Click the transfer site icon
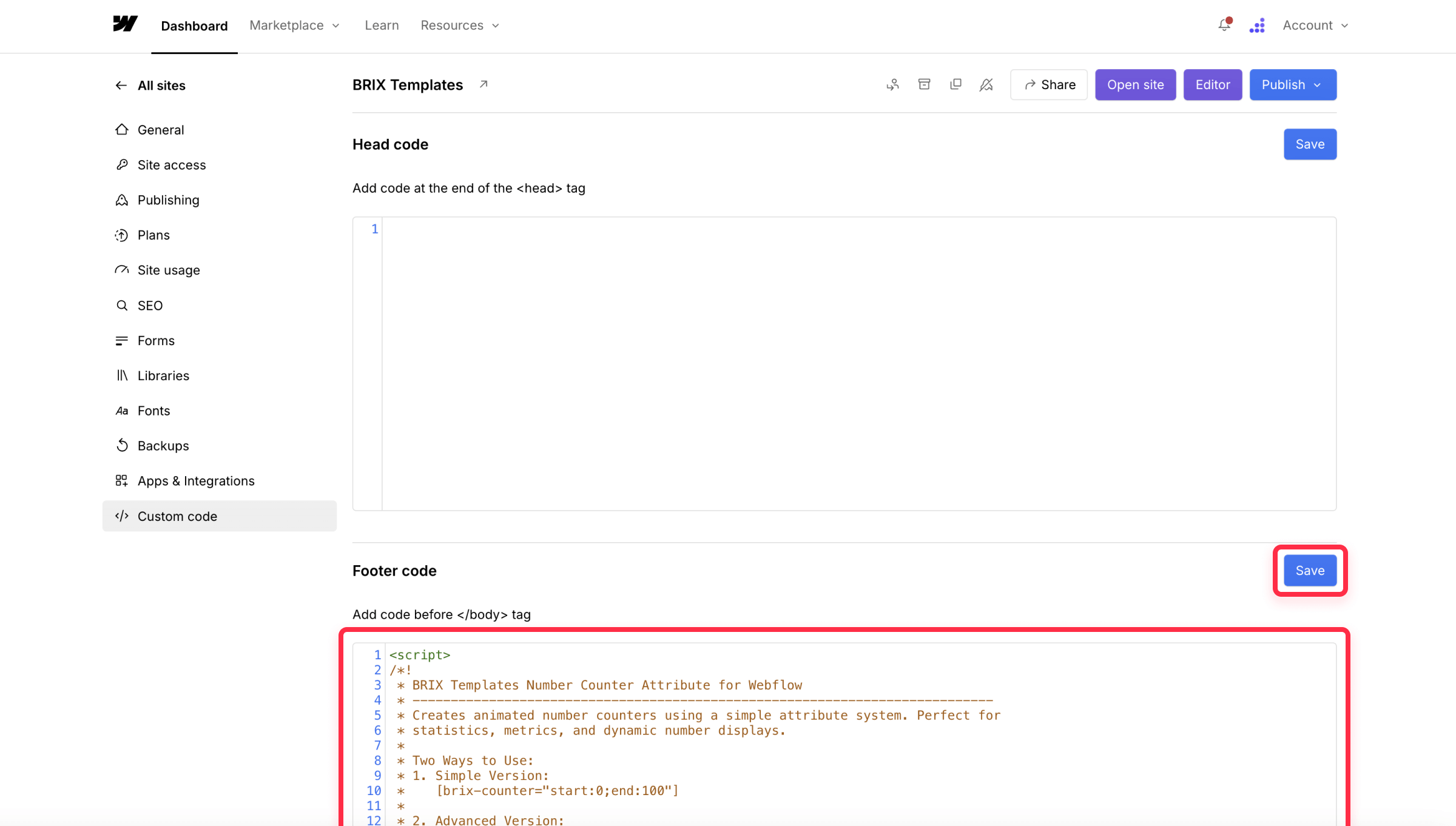This screenshot has width=1456, height=826. (892, 85)
